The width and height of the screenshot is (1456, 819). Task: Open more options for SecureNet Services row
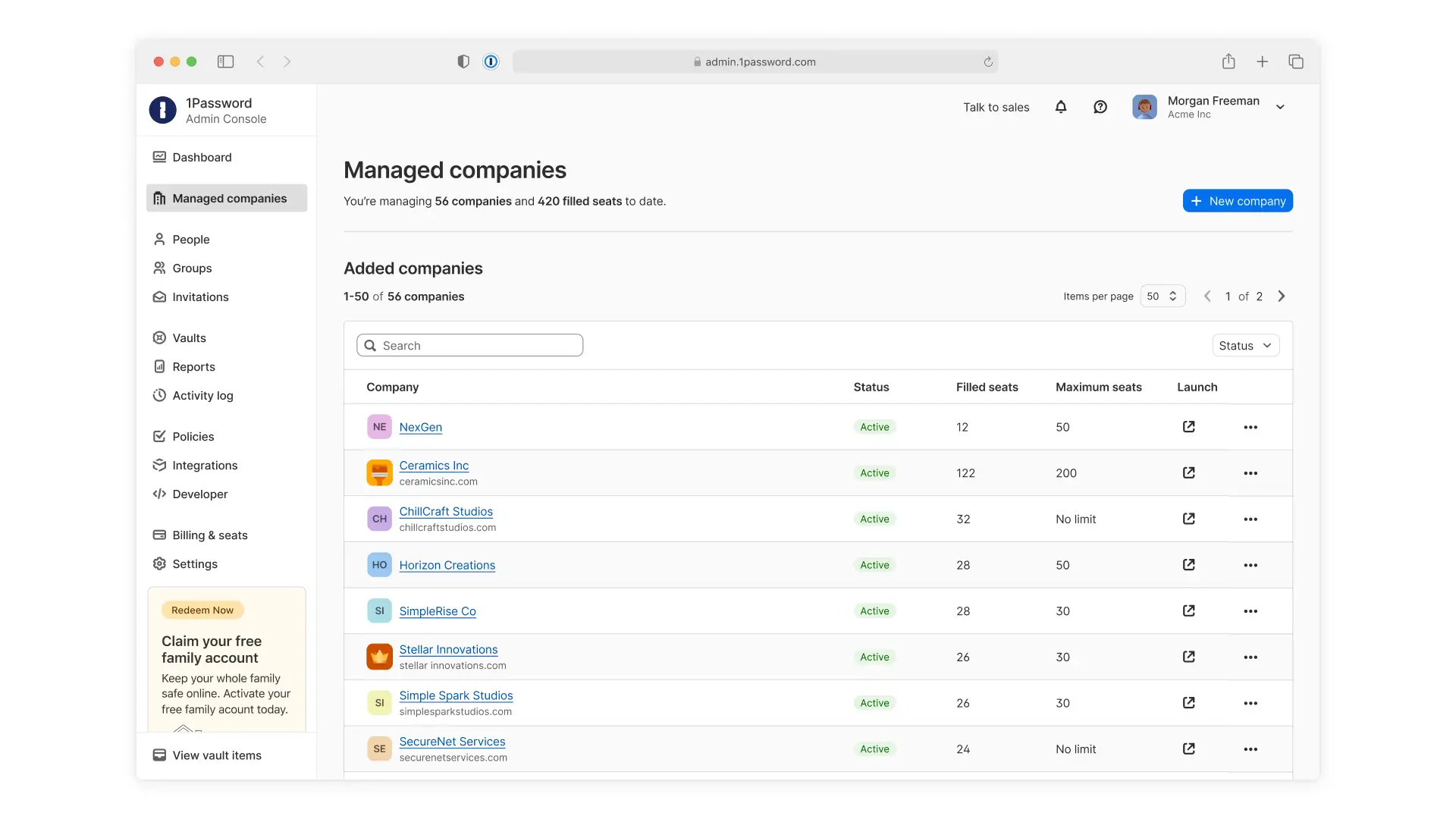coord(1250,749)
